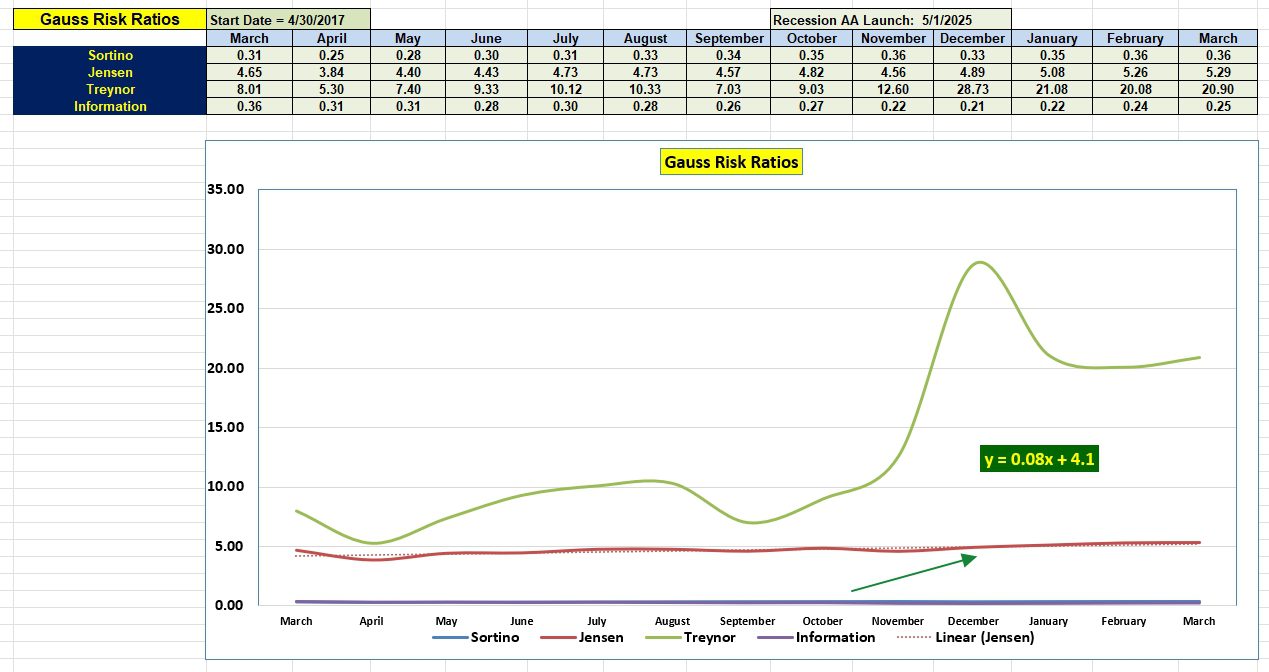Click the June column header cell
Screen dimensions: 1269x672
click(486, 38)
